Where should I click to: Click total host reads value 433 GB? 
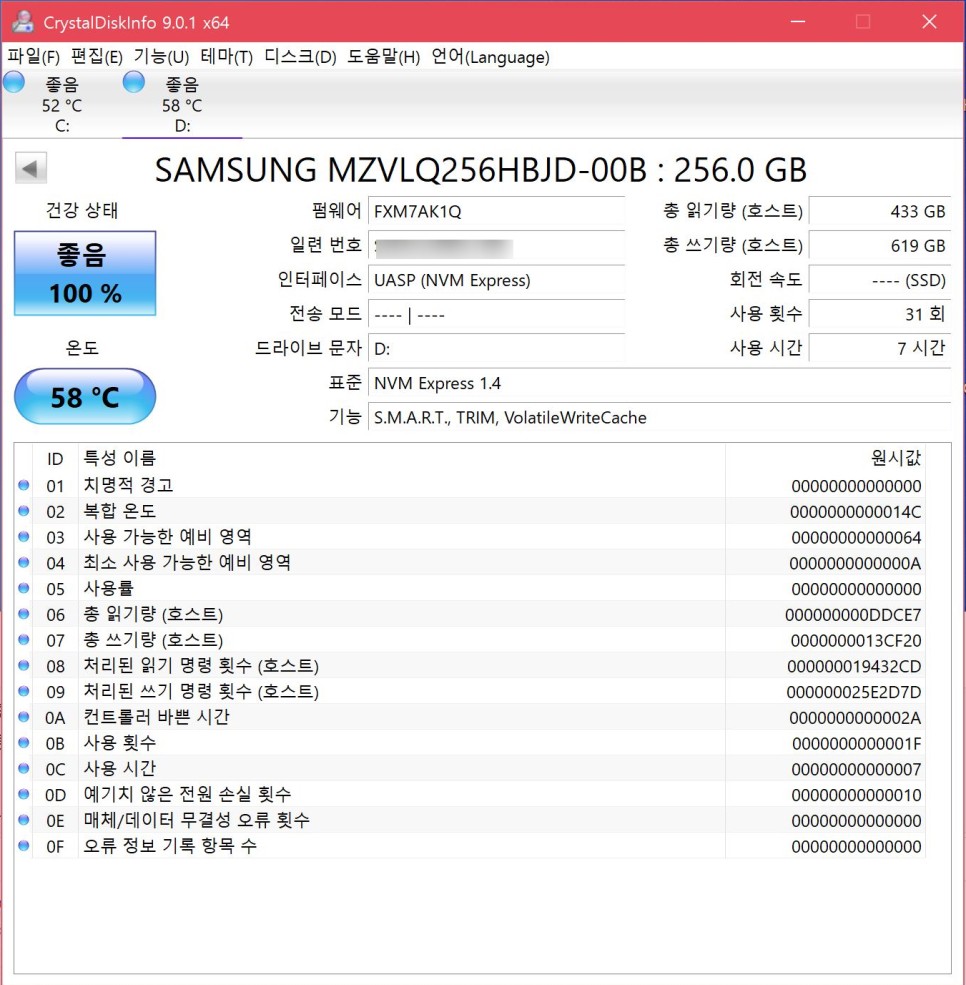point(880,211)
